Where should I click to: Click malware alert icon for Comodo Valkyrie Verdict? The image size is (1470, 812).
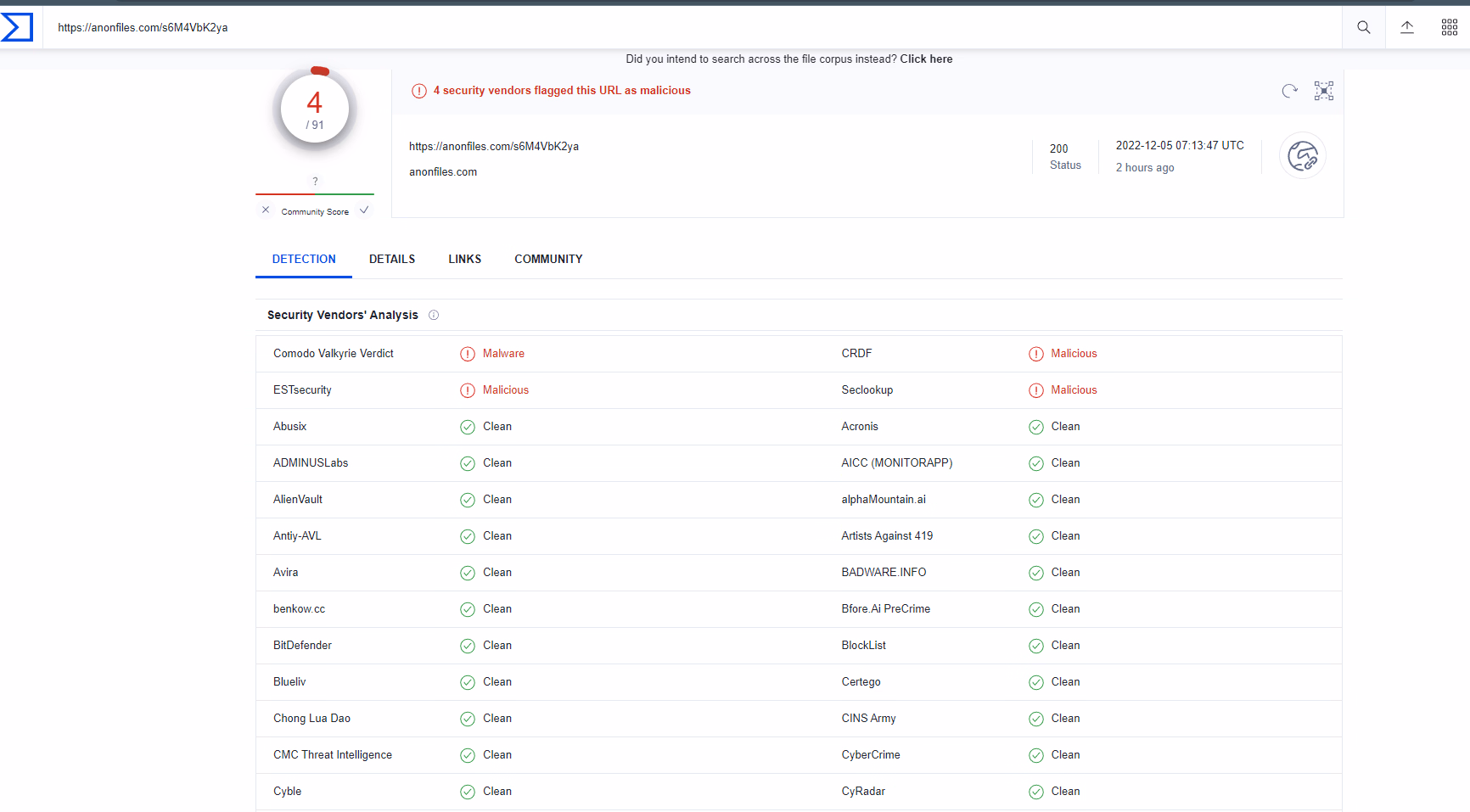[468, 354]
